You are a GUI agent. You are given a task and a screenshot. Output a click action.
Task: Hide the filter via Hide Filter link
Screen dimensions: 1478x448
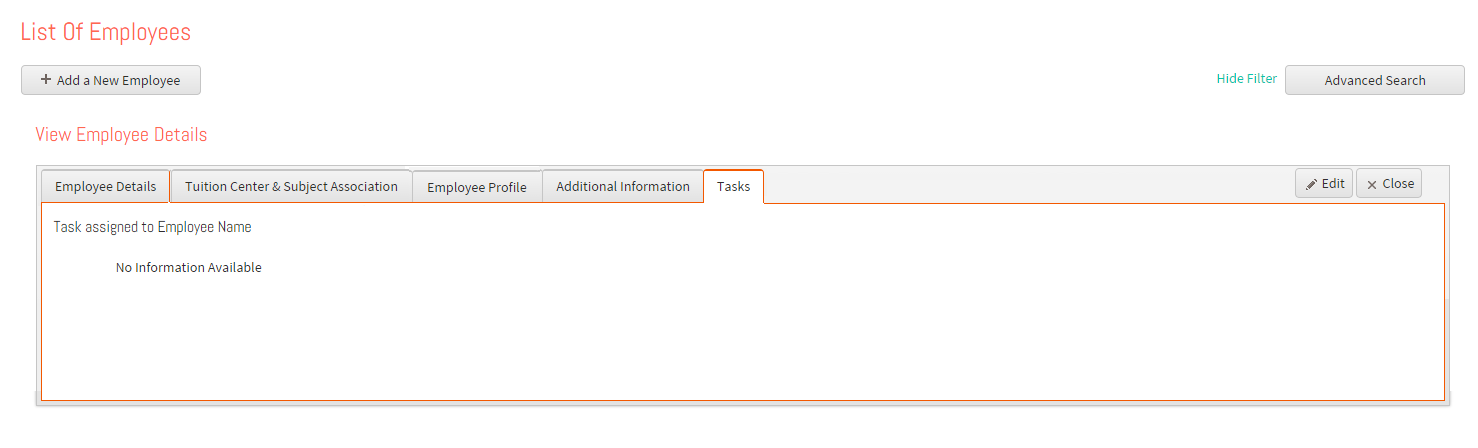(1246, 78)
